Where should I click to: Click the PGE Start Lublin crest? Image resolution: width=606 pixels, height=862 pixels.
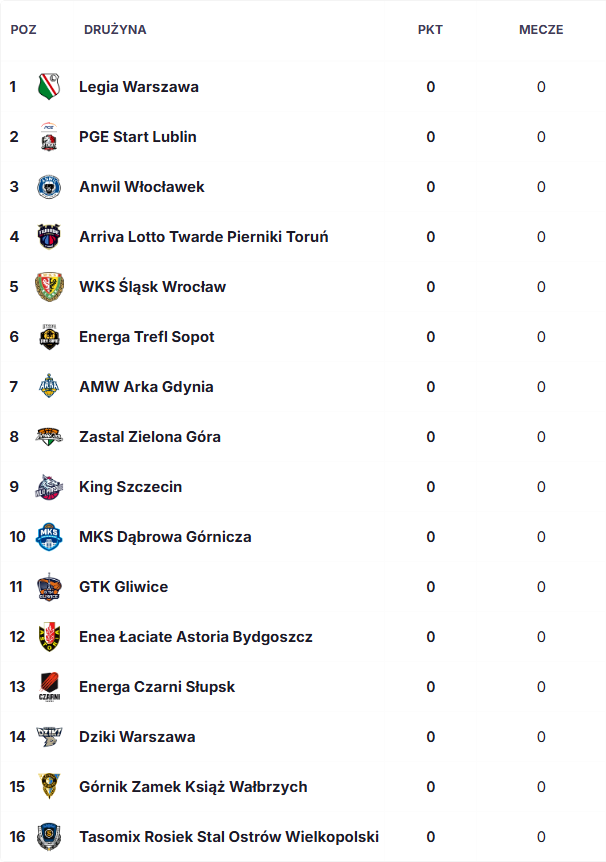pyautogui.click(x=49, y=136)
